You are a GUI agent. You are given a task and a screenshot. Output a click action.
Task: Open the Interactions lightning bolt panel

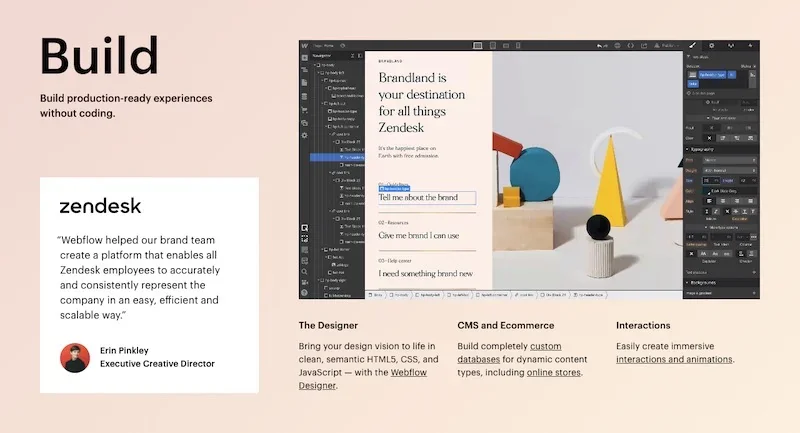pyautogui.click(x=751, y=46)
